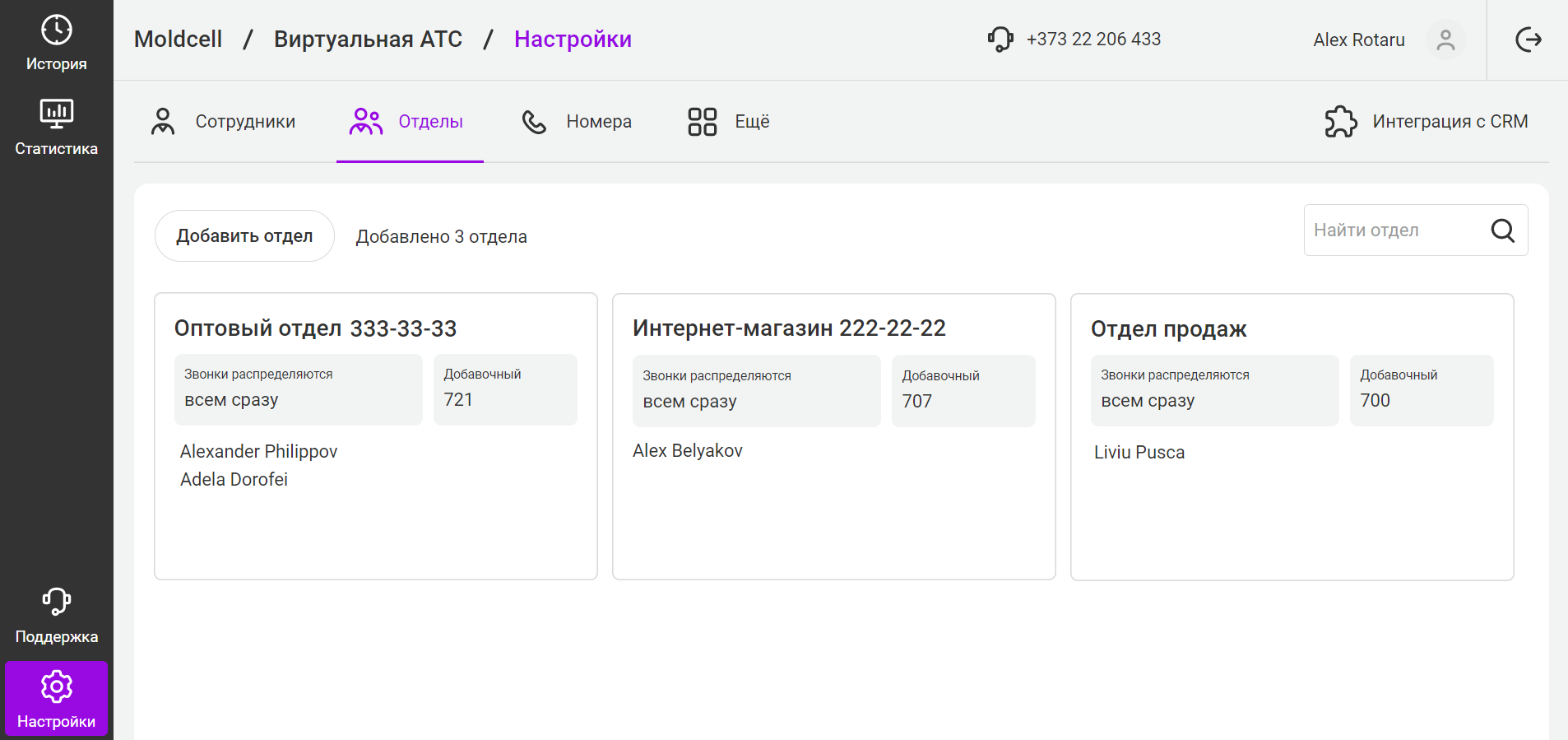Switch to the Сотрудники tab
Image resolution: width=1568 pixels, height=740 pixels.
point(224,122)
